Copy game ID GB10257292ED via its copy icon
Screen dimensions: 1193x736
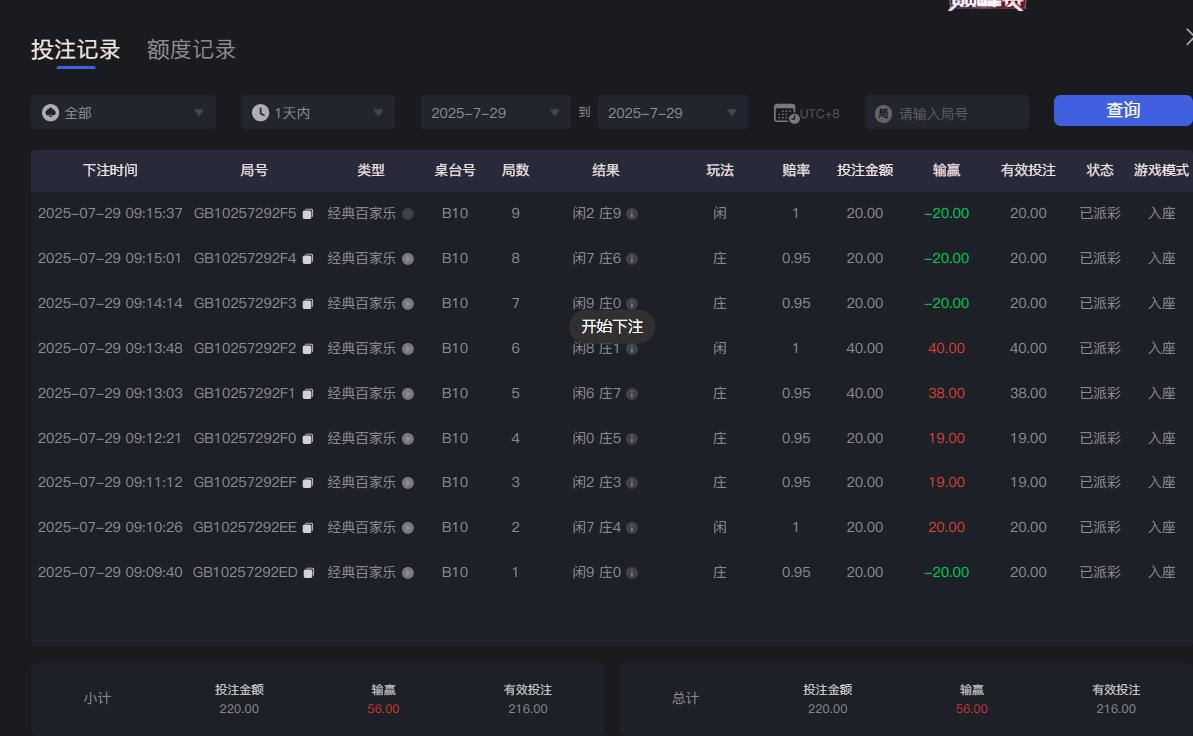tap(307, 572)
